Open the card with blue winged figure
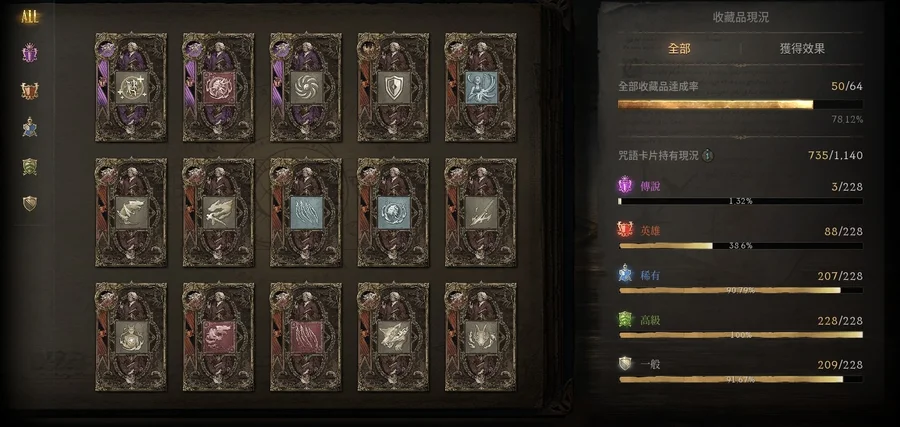 click(x=480, y=87)
